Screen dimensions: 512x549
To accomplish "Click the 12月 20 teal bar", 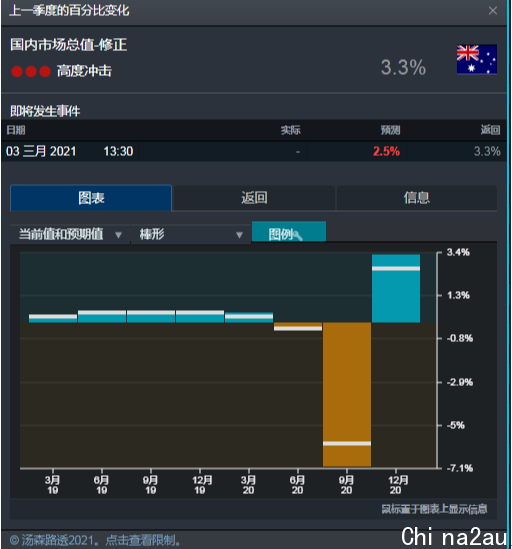I will tap(396, 288).
